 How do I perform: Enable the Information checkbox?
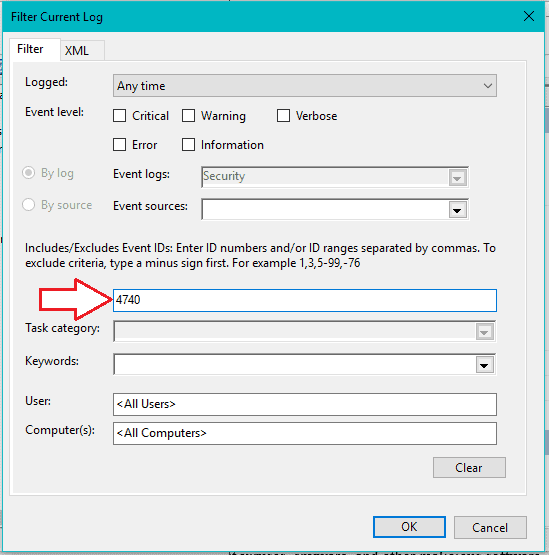click(188, 145)
